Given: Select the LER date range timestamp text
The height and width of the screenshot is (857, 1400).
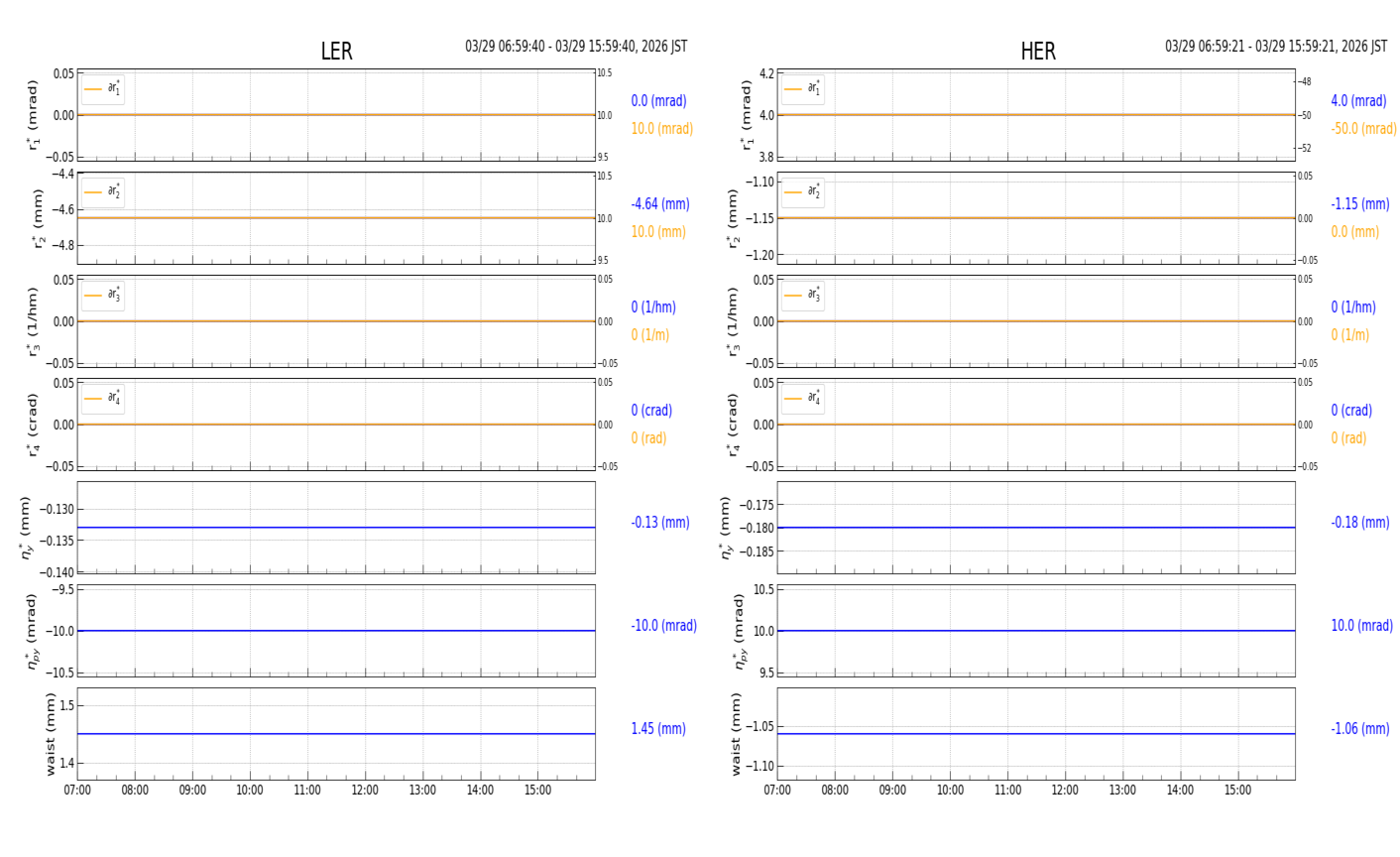Looking at the screenshot, I should click(576, 47).
